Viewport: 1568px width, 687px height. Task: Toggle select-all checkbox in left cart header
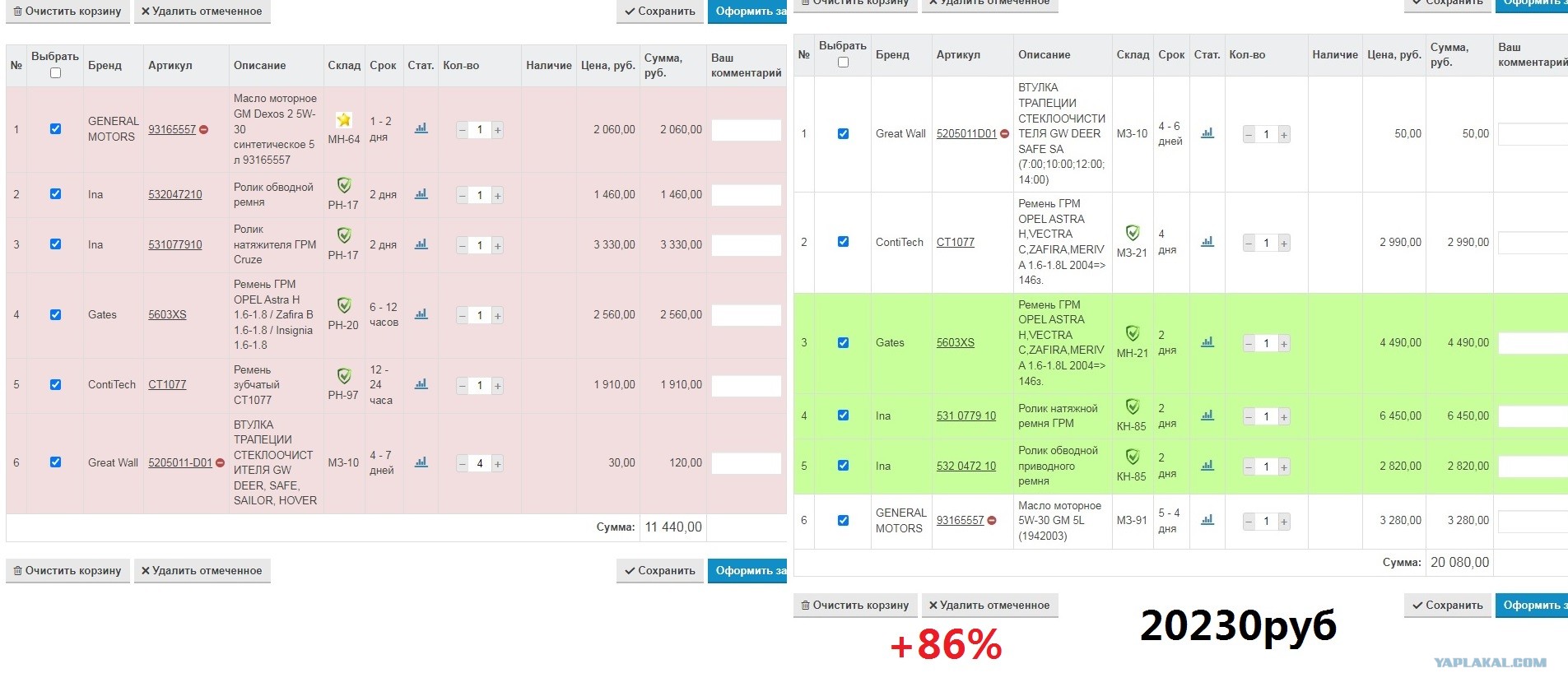pyautogui.click(x=55, y=72)
